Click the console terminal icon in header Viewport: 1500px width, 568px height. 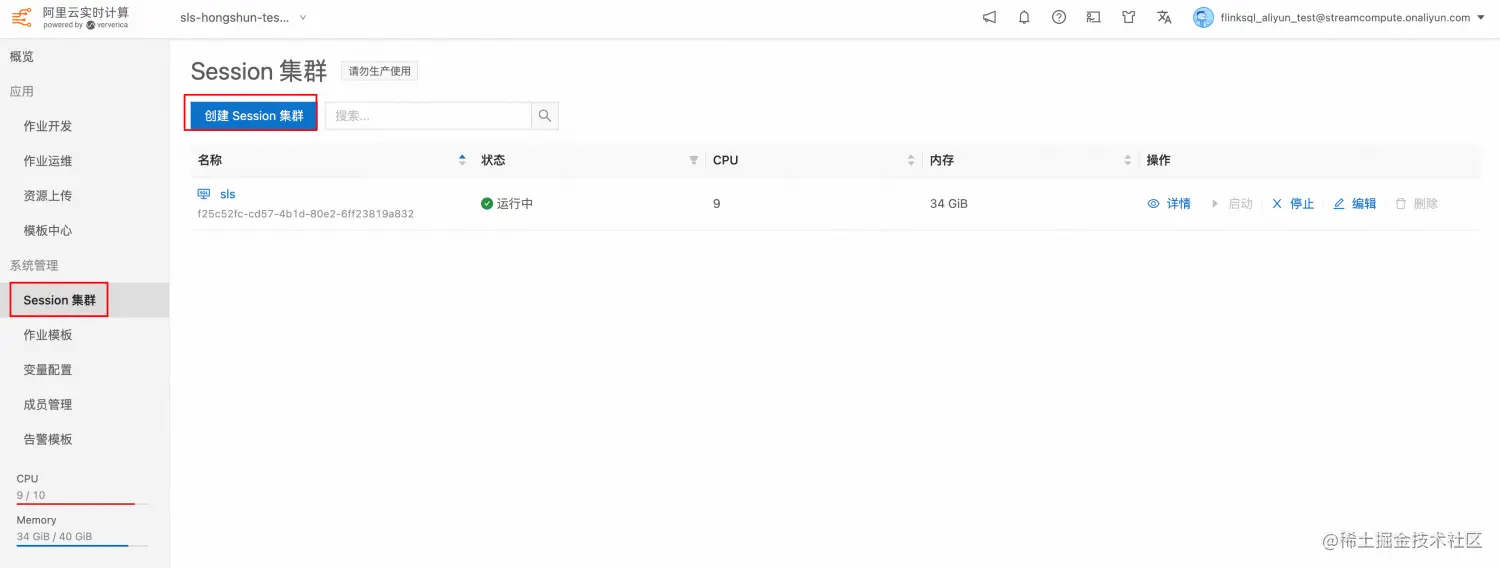point(1094,17)
